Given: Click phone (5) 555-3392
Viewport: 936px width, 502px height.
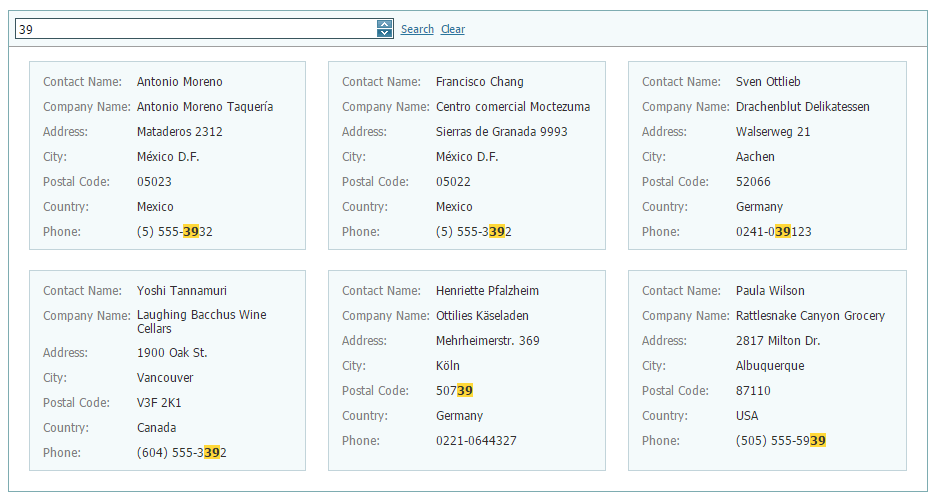Looking at the screenshot, I should [473, 232].
